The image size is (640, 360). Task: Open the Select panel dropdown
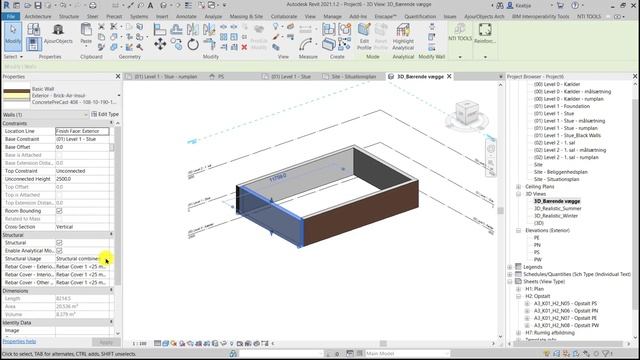(13, 57)
